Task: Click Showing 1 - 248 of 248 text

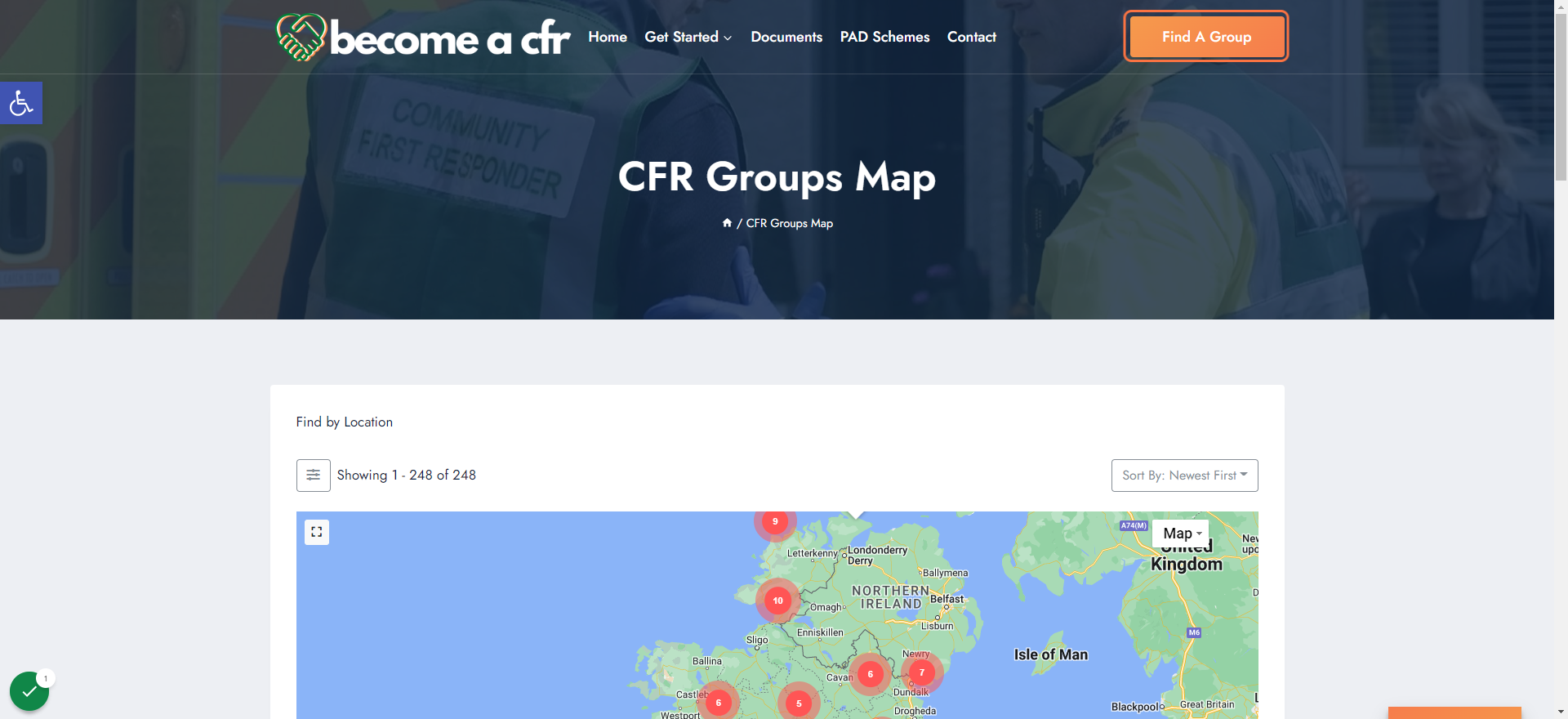Action: (407, 475)
